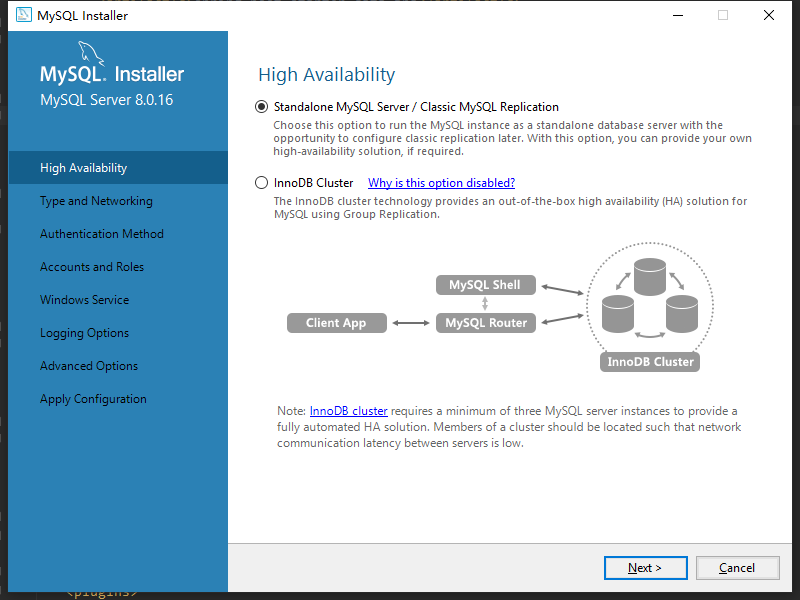This screenshot has height=600, width=800.
Task: Open 'Why is this option disabled?' link
Action: point(441,183)
